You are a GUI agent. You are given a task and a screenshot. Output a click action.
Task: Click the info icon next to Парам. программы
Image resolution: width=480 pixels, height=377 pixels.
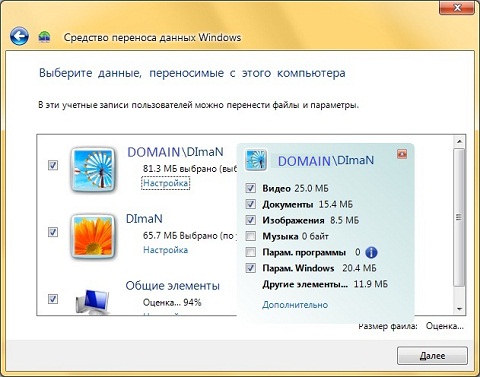(x=371, y=252)
